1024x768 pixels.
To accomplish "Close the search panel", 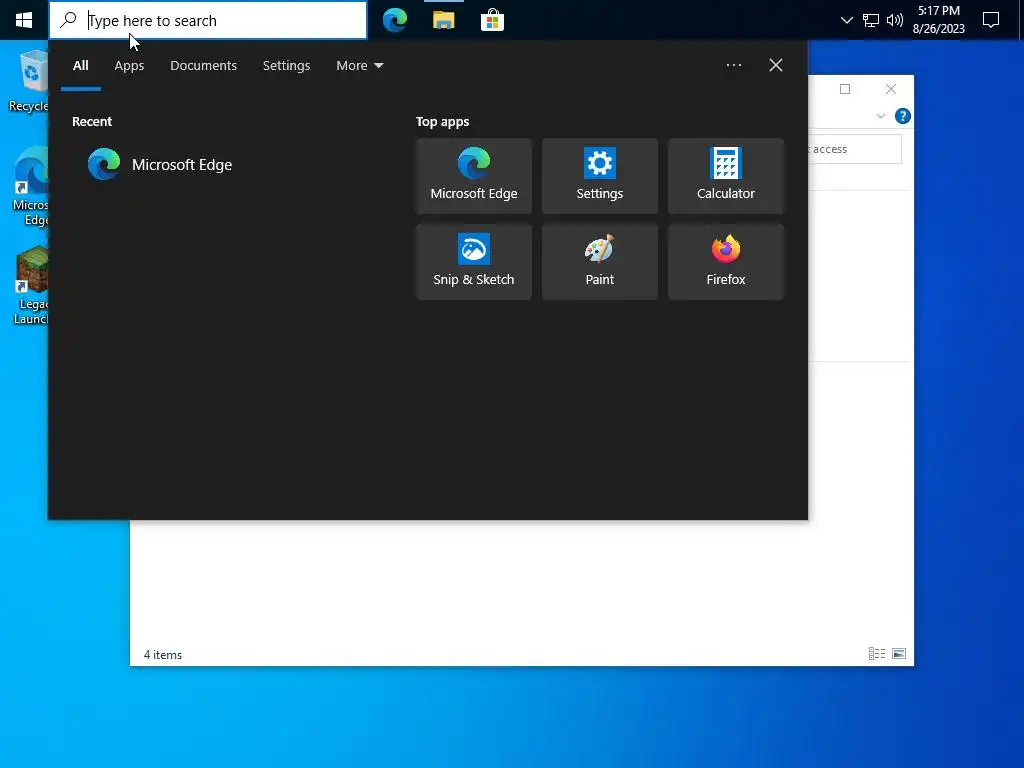I will coord(776,65).
